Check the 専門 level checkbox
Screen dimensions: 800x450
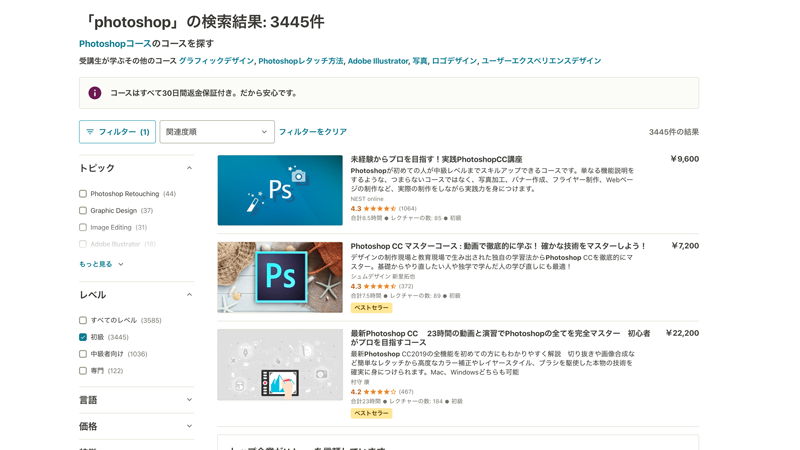pos(83,371)
